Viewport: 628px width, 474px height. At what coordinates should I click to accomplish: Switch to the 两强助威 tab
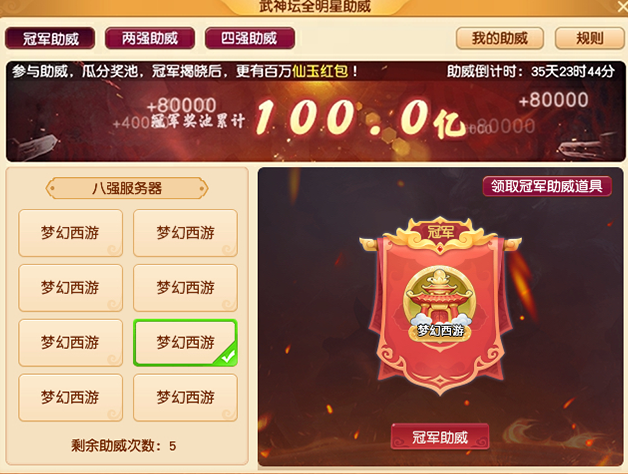tap(150, 38)
